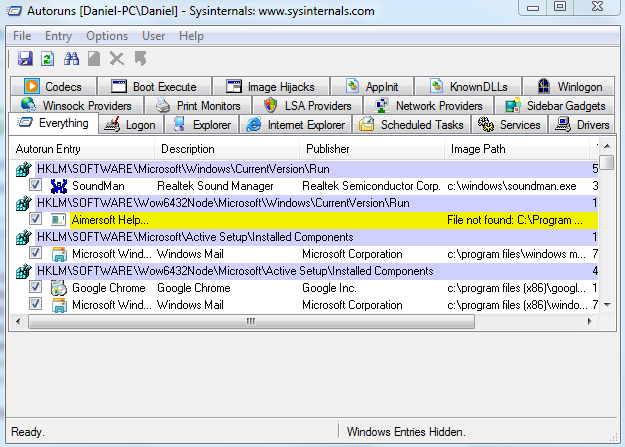Select 'Google Inc.' publisher cell
The height and width of the screenshot is (447, 625).
pyautogui.click(x=329, y=288)
